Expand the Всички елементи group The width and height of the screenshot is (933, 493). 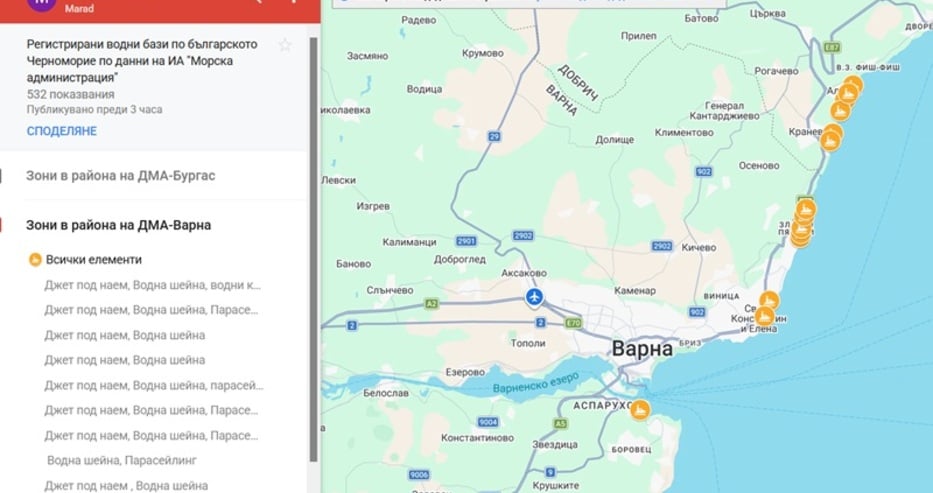94,259
